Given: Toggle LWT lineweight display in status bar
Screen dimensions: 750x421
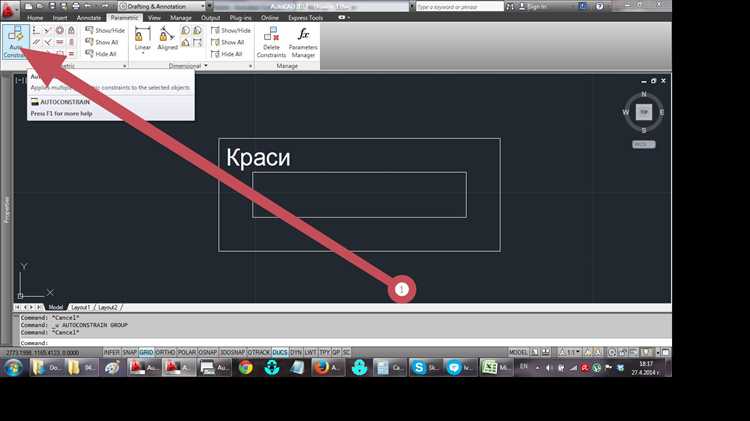Looking at the screenshot, I should coord(310,353).
